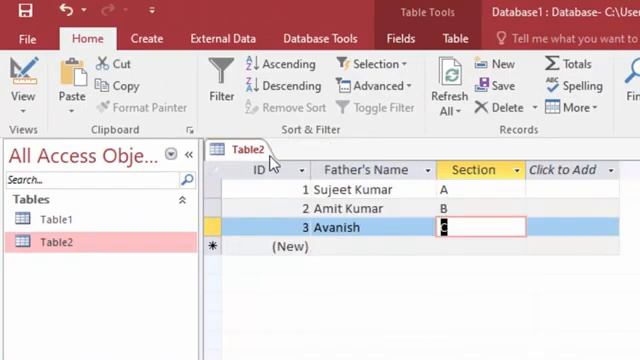The height and width of the screenshot is (360, 640).
Task: Click the Save record icon
Action: pyautogui.click(x=482, y=85)
